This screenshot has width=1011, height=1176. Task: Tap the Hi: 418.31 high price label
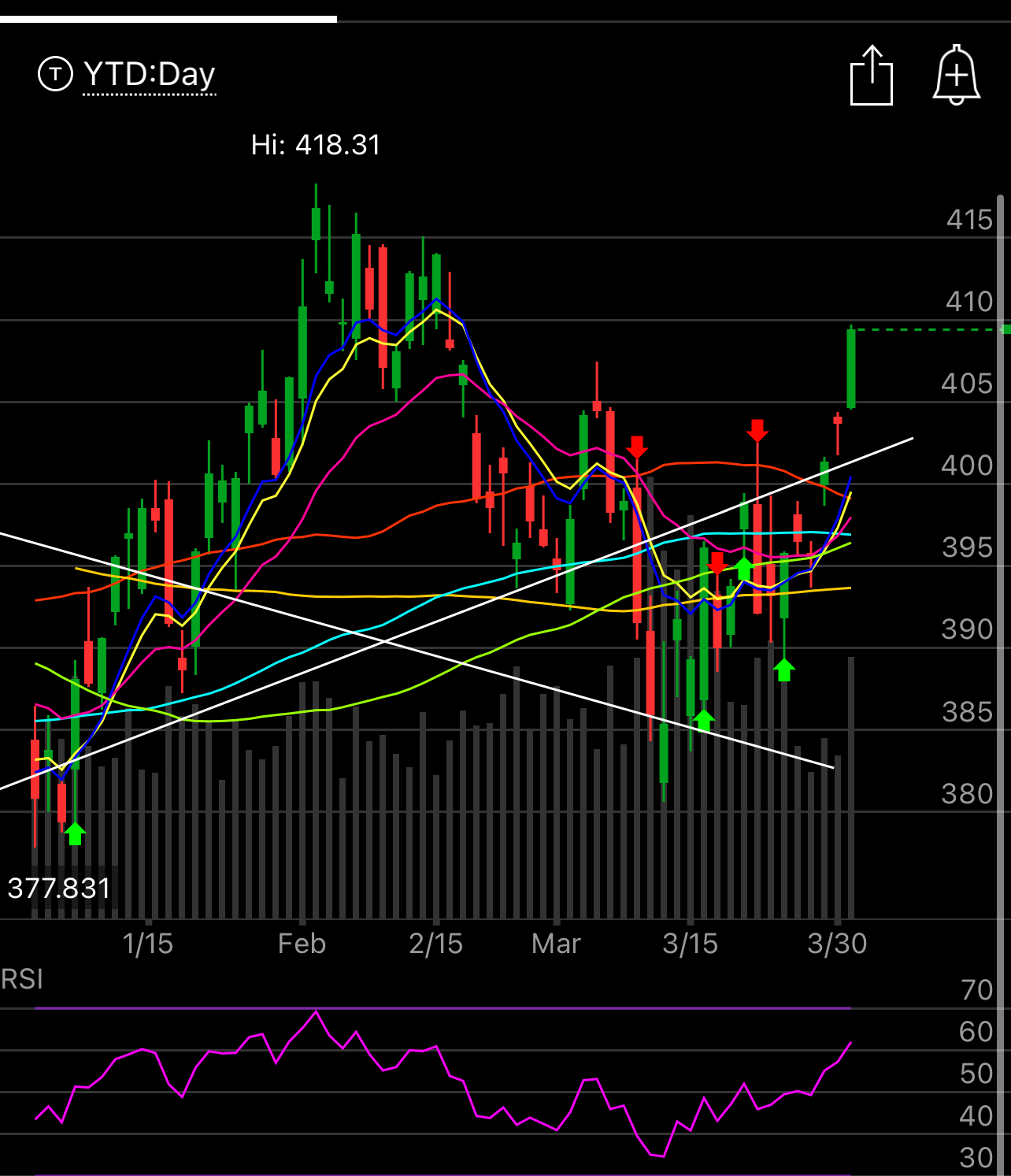coord(316,144)
